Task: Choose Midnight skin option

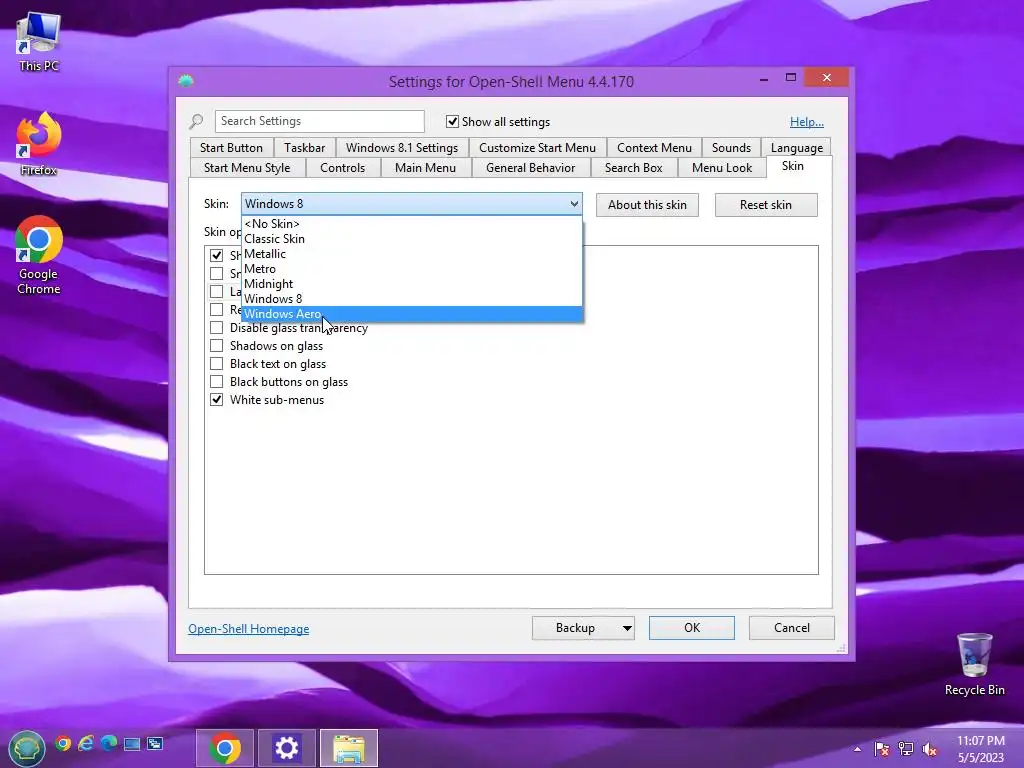Action: pos(412,284)
